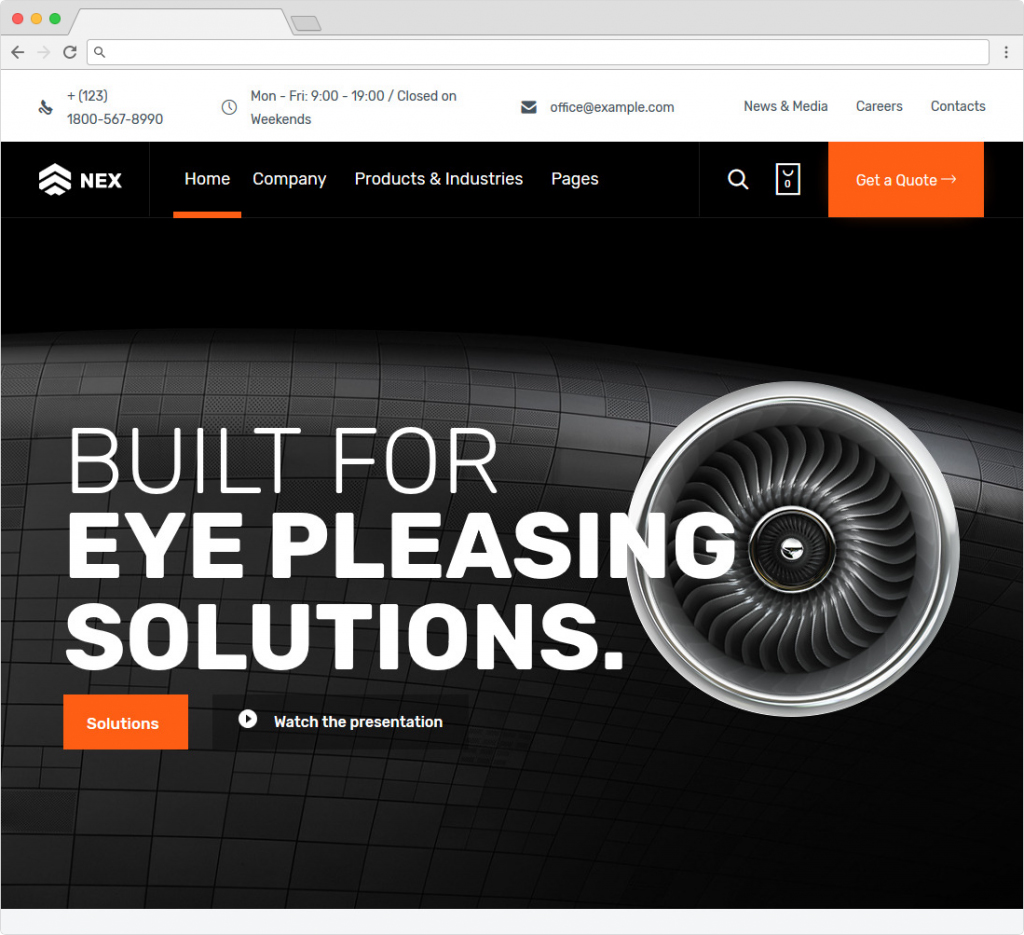Select the Home navigation item
Screen dimensions: 1024x935
(207, 179)
